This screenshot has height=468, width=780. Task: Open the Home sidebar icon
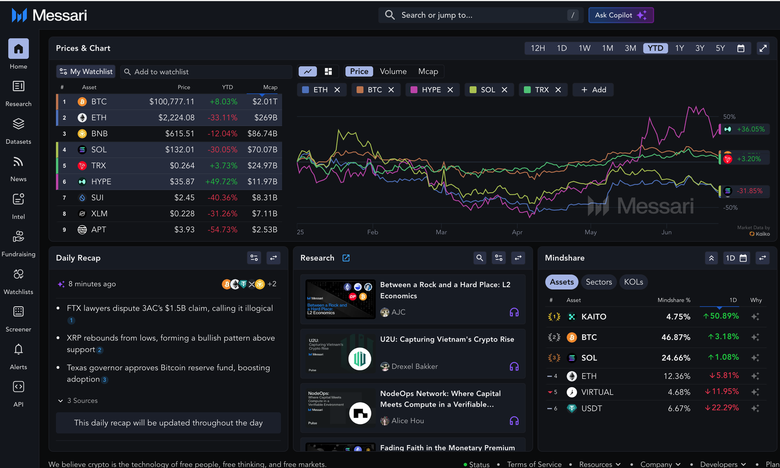point(18,49)
